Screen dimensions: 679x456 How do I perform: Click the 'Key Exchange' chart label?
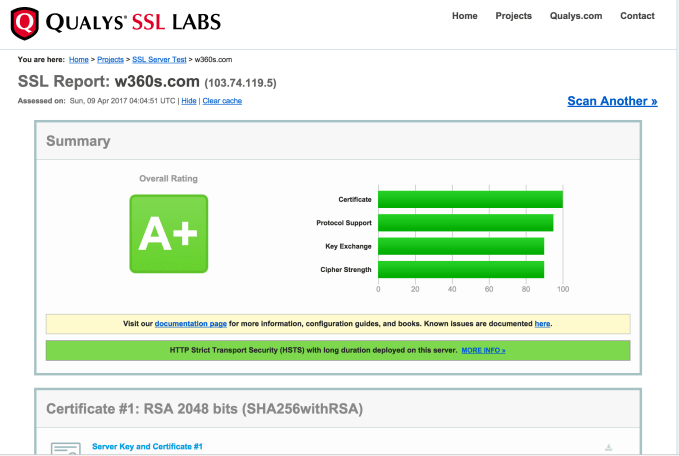[x=349, y=246]
